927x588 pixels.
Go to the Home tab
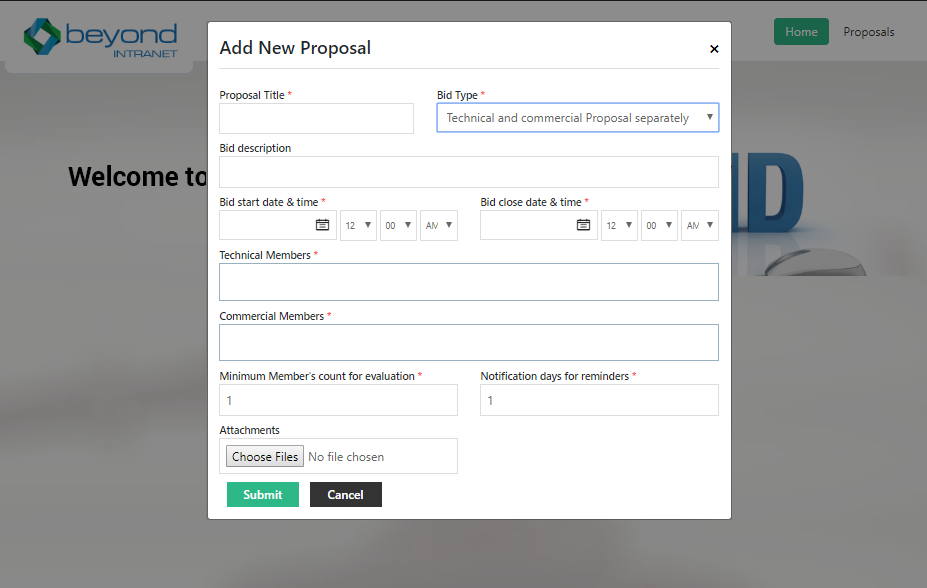[x=801, y=32]
